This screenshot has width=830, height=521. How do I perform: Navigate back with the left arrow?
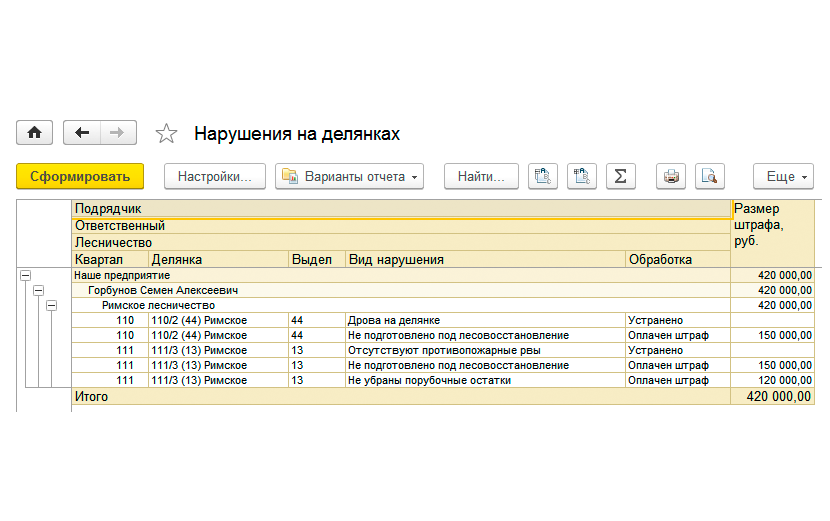click(x=82, y=132)
